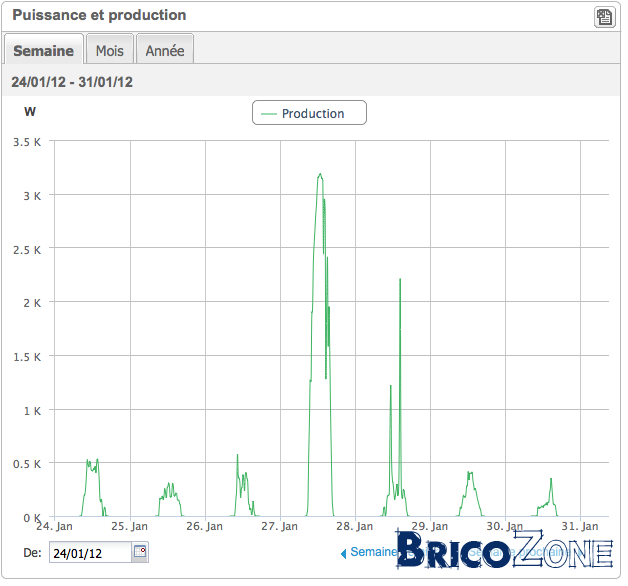Toggle the Production series in legend
This screenshot has height=586, width=628.
pyautogui.click(x=309, y=113)
